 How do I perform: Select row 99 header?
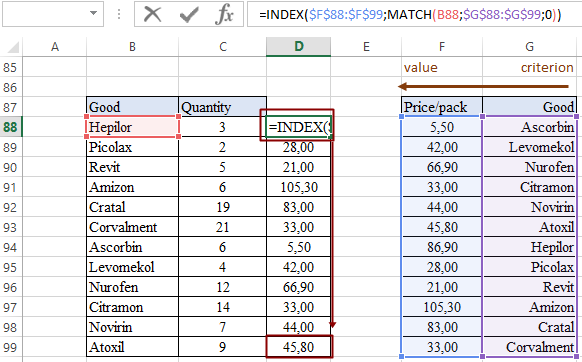pyautogui.click(x=11, y=348)
